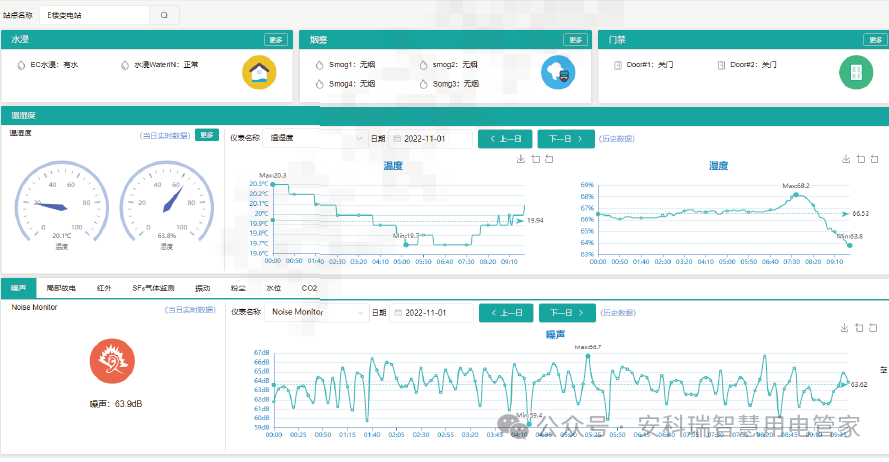
Task: Click the search icon beside station name
Action: pos(164,15)
